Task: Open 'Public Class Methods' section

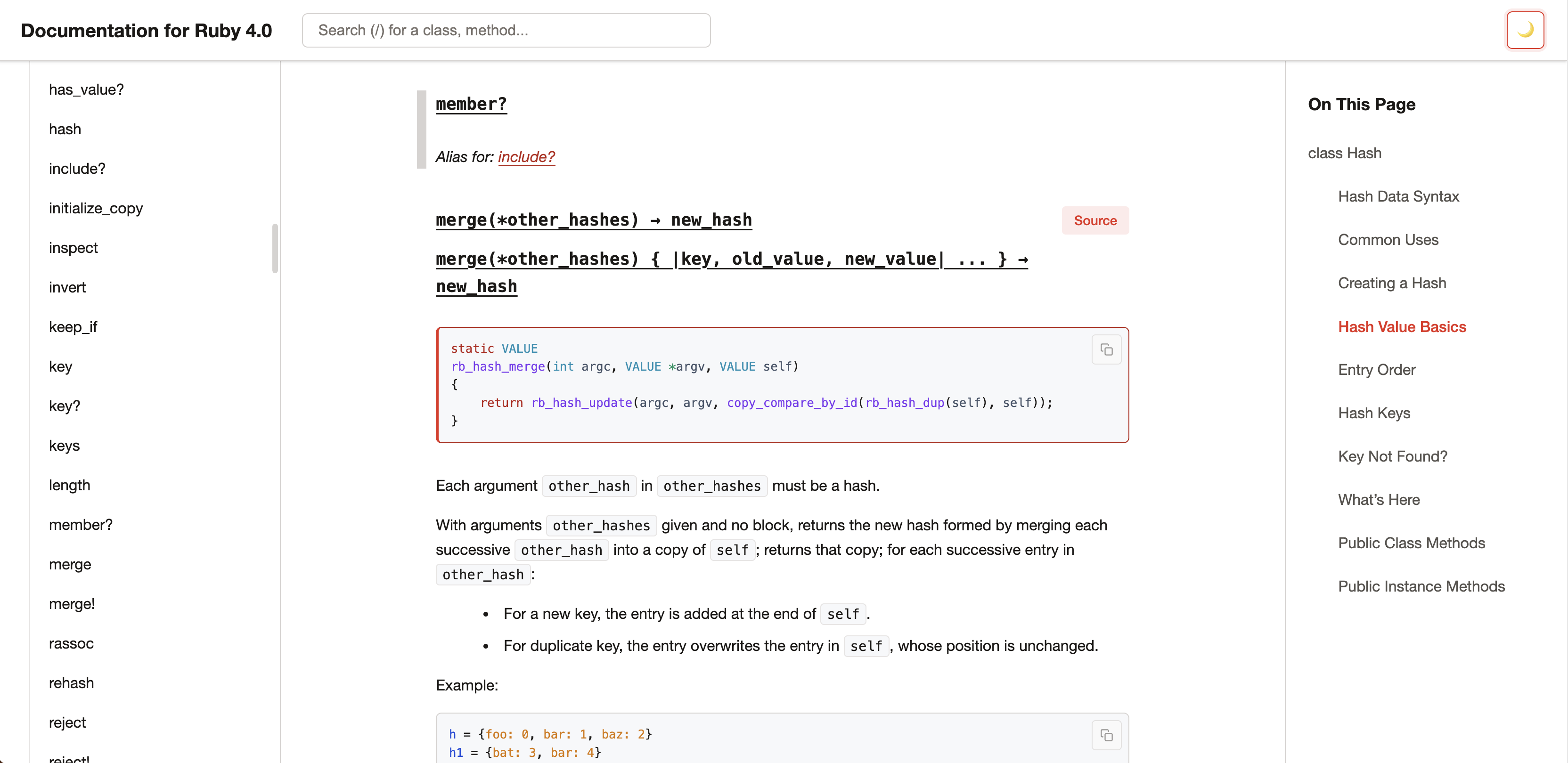Action: coord(1412,543)
